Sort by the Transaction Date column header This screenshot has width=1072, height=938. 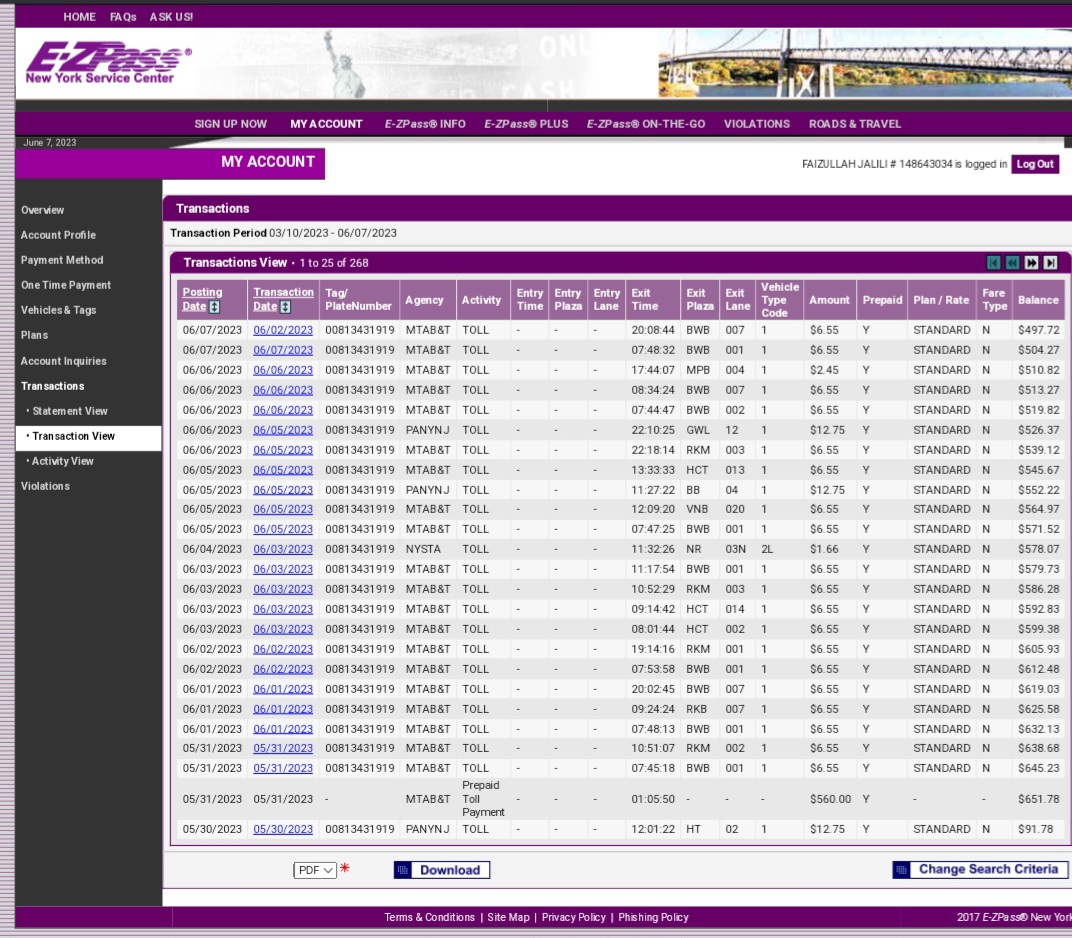pos(283,299)
